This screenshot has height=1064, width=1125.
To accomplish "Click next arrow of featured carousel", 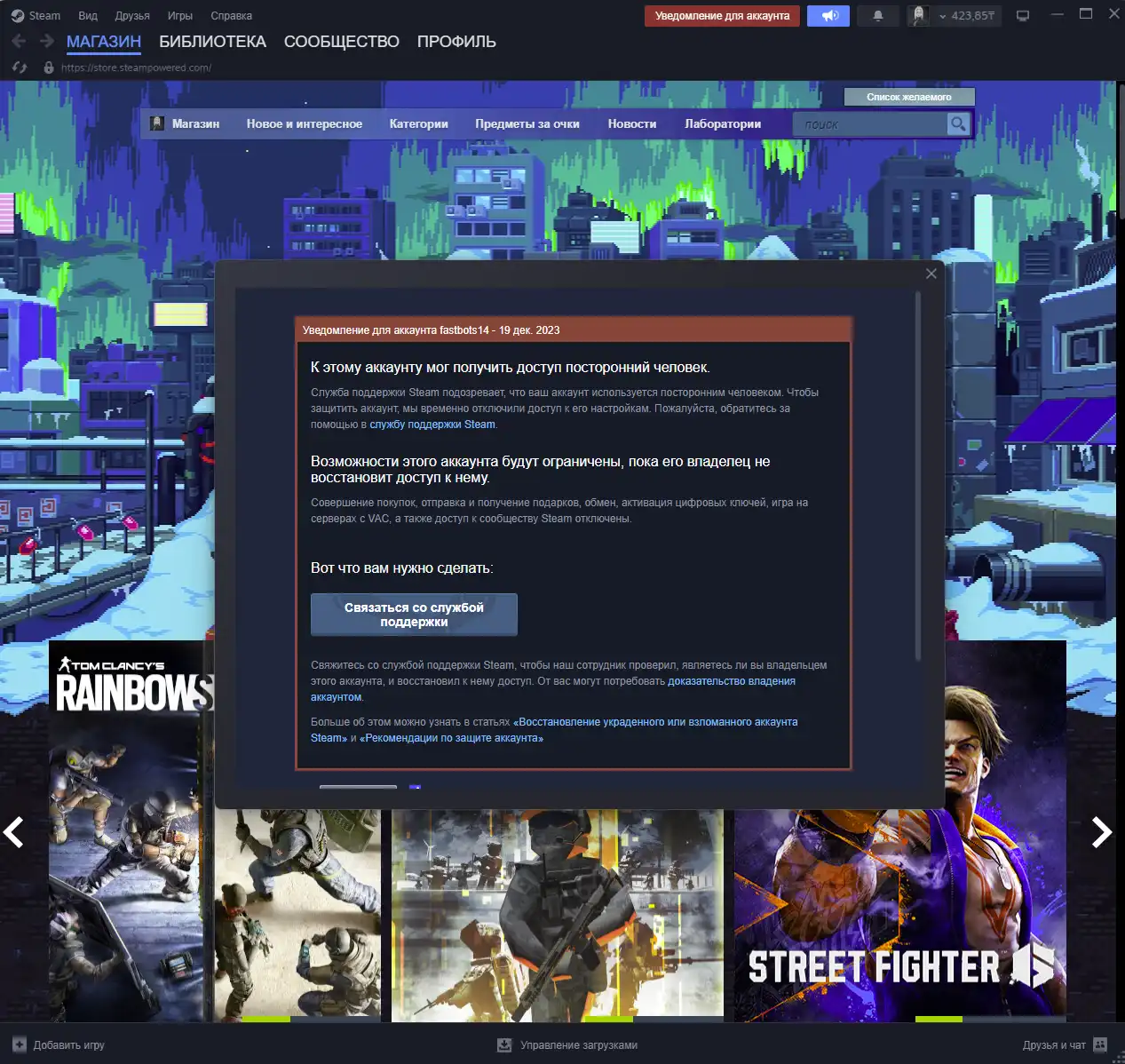I will [x=1101, y=832].
